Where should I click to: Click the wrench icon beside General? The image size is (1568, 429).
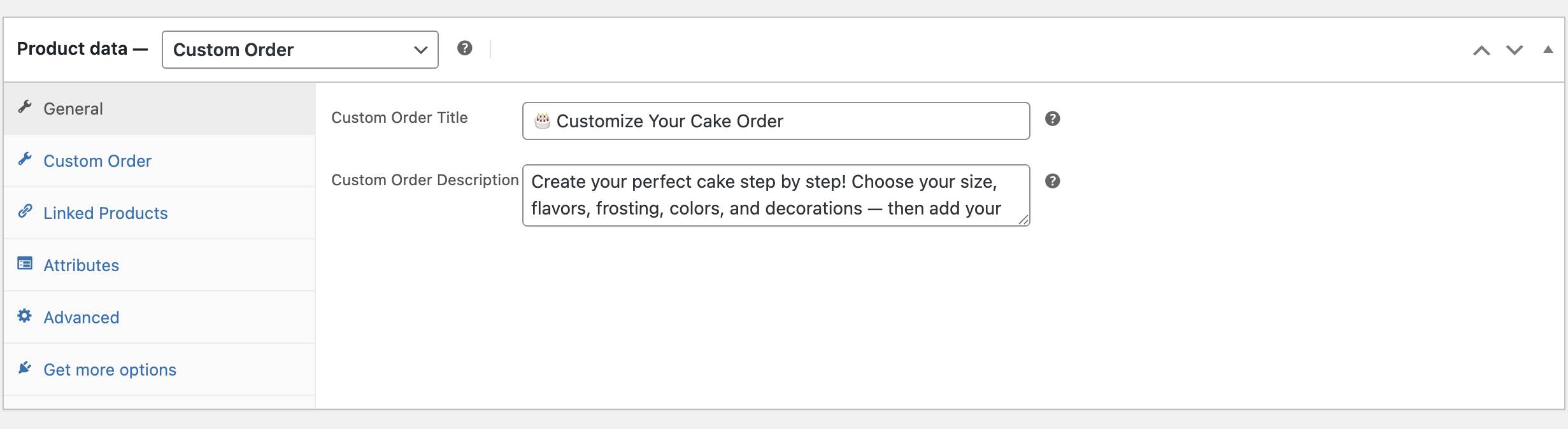(x=25, y=107)
